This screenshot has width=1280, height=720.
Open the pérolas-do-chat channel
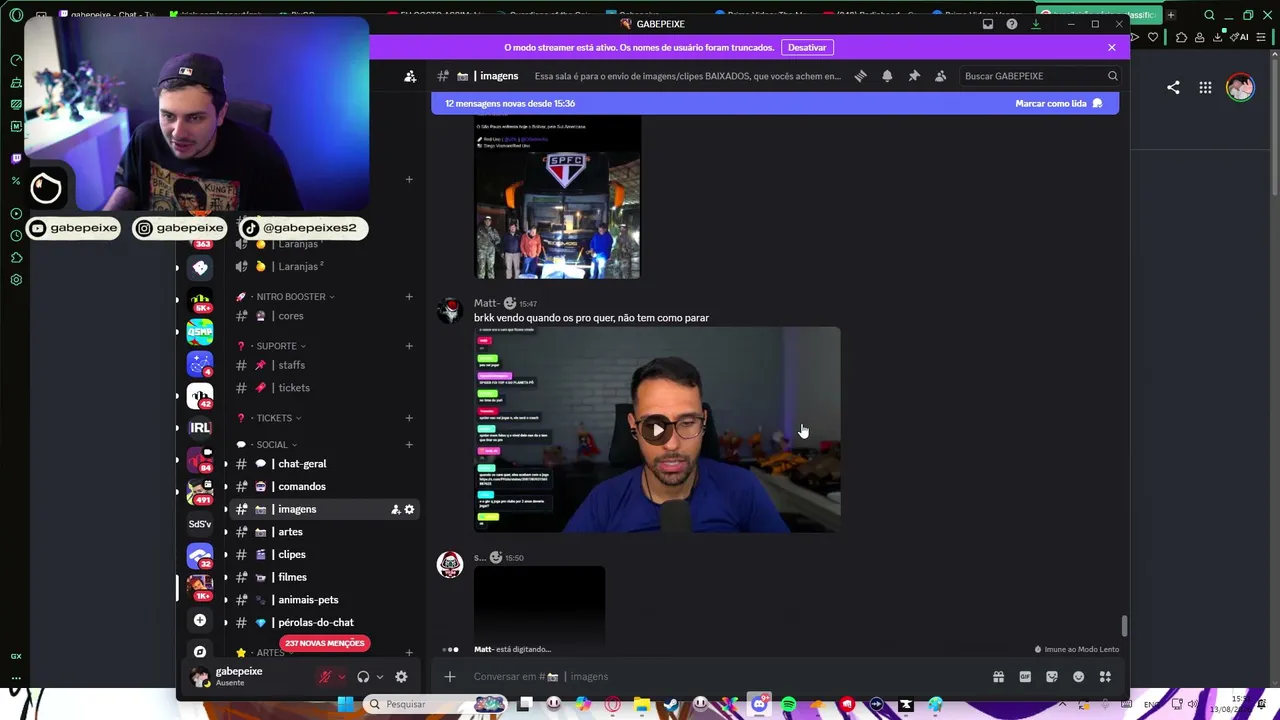(x=324, y=623)
